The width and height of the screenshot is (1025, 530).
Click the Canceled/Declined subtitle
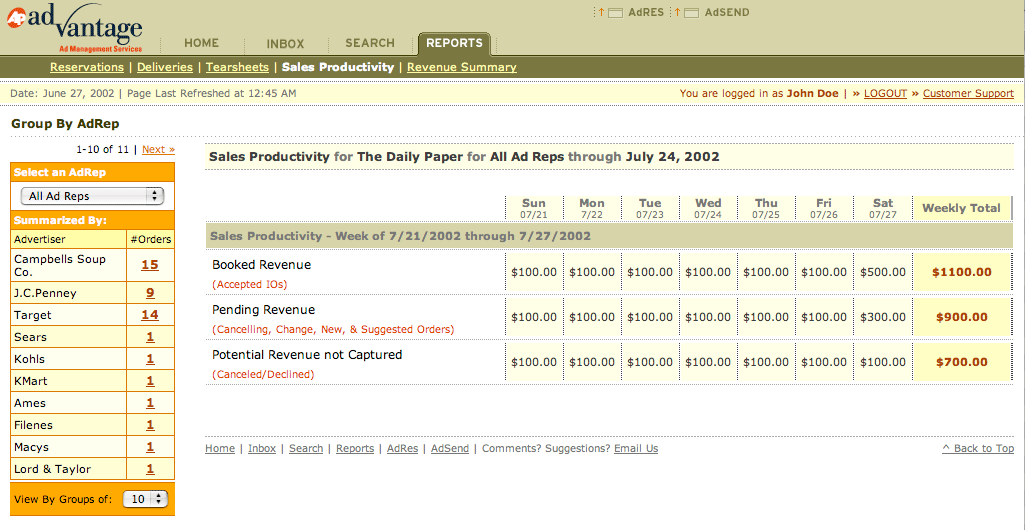click(263, 374)
